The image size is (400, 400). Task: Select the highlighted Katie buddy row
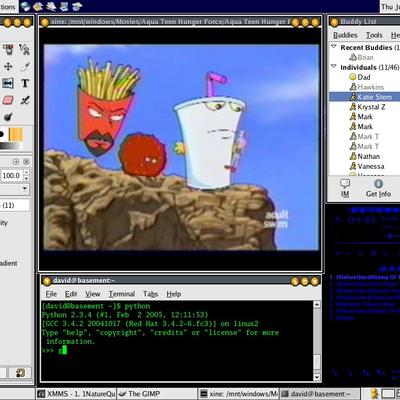click(x=364, y=97)
